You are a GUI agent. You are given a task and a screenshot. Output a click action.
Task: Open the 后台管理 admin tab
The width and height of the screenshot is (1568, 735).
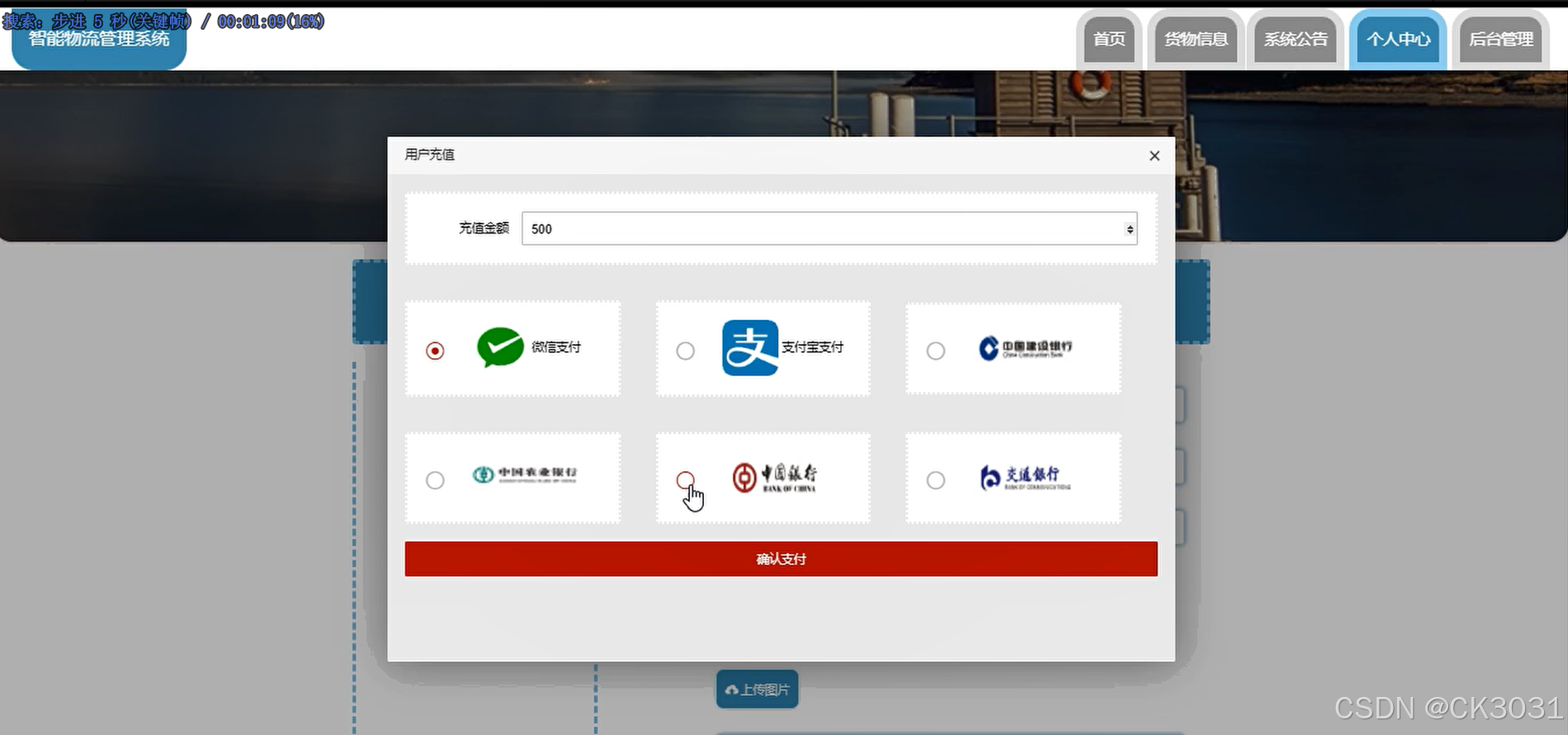pyautogui.click(x=1501, y=40)
